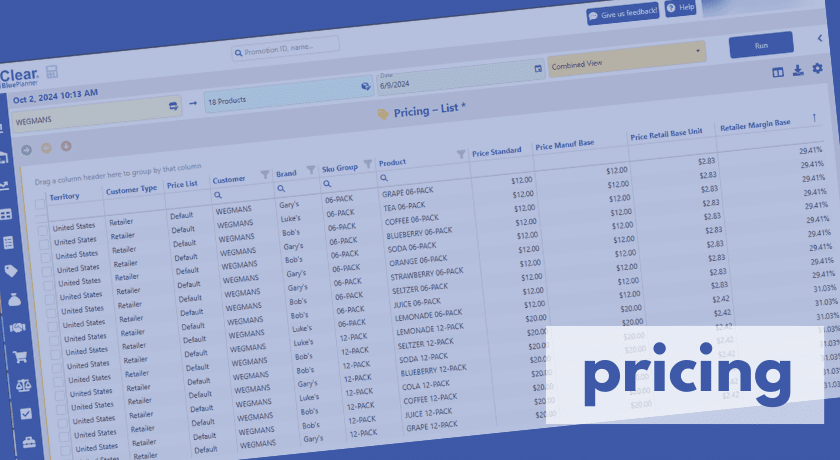Open the settings gear icon
840x460 pixels.
point(817,69)
